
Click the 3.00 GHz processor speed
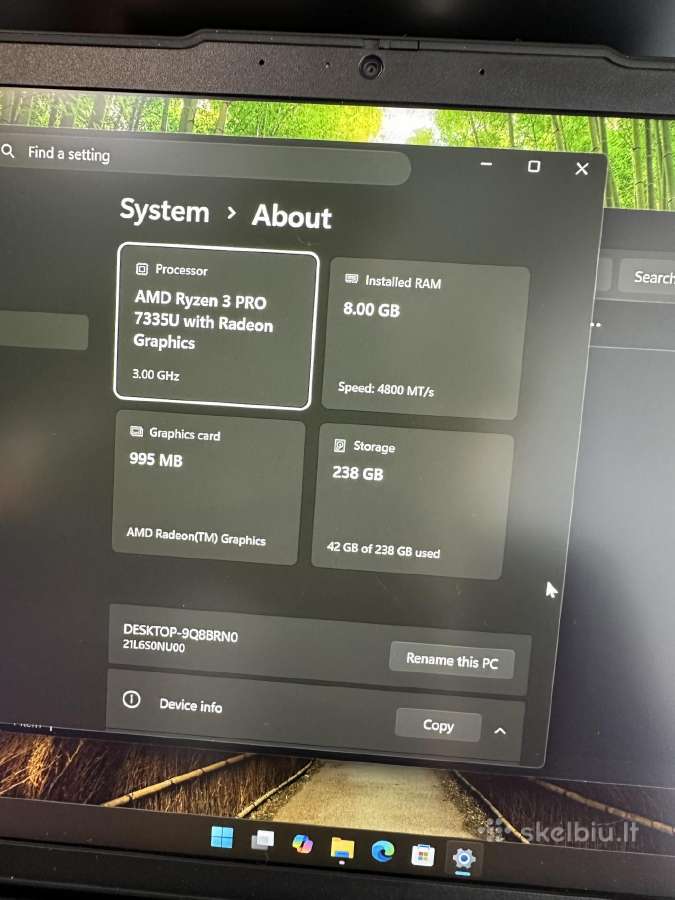(156, 375)
